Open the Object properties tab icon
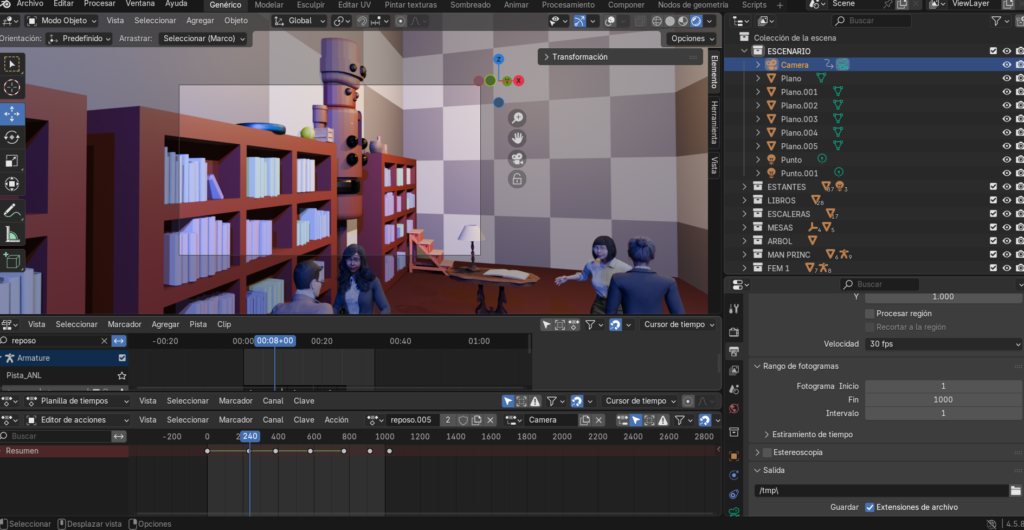Screen dimensions: 1024x530 [x=733, y=456]
